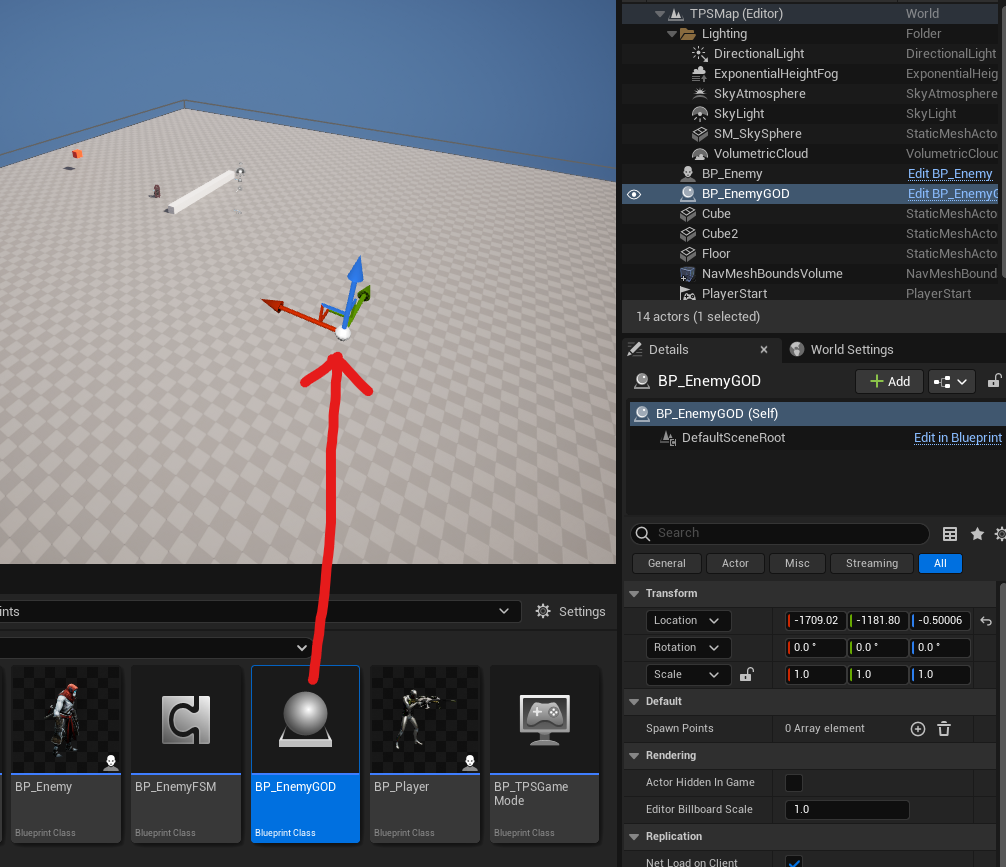The width and height of the screenshot is (1006, 867).
Task: Click the Floor static mesh icon
Action: click(x=688, y=253)
